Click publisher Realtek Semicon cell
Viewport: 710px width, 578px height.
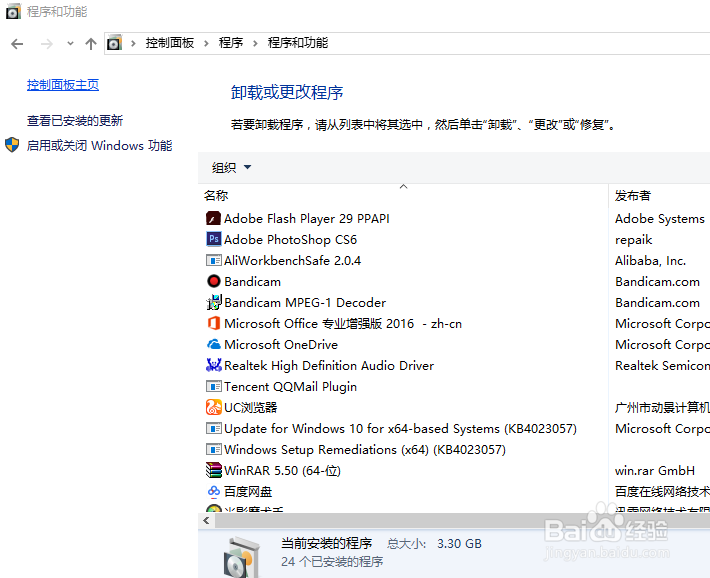662,365
